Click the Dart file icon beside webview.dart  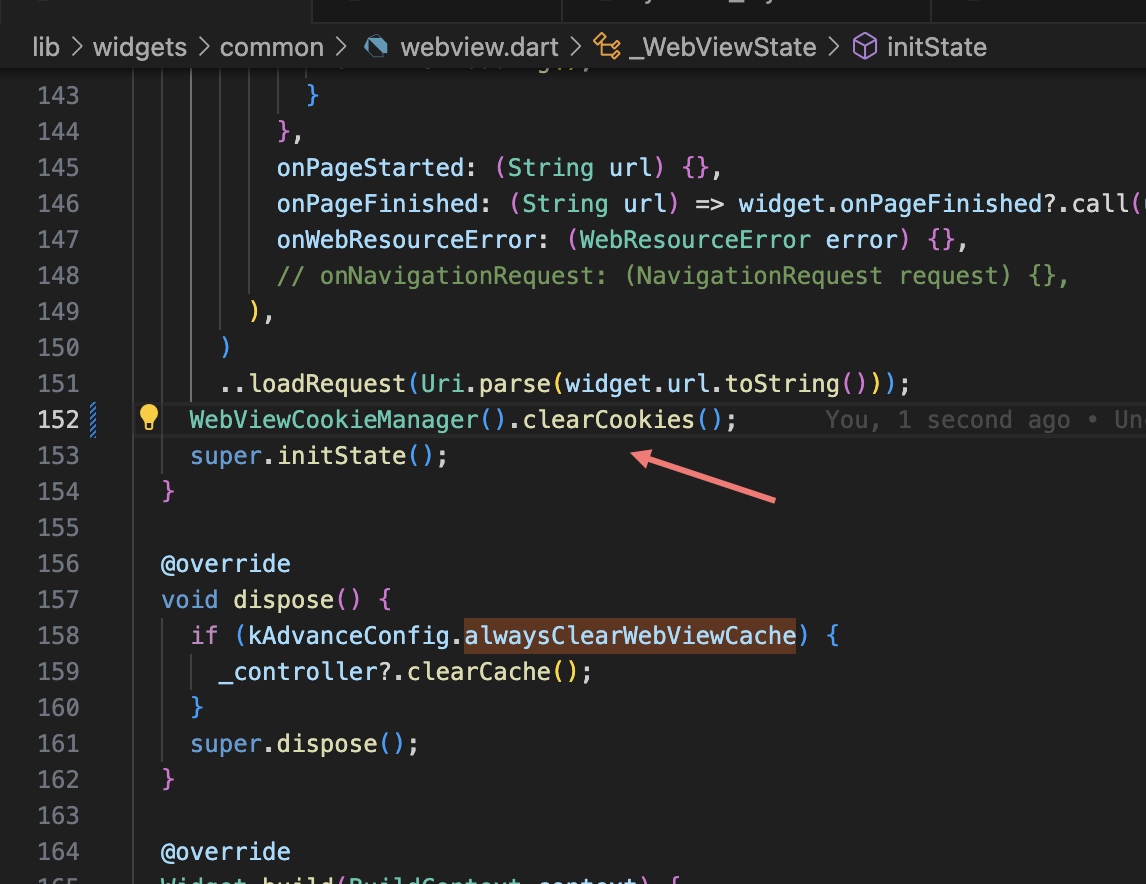[x=374, y=46]
